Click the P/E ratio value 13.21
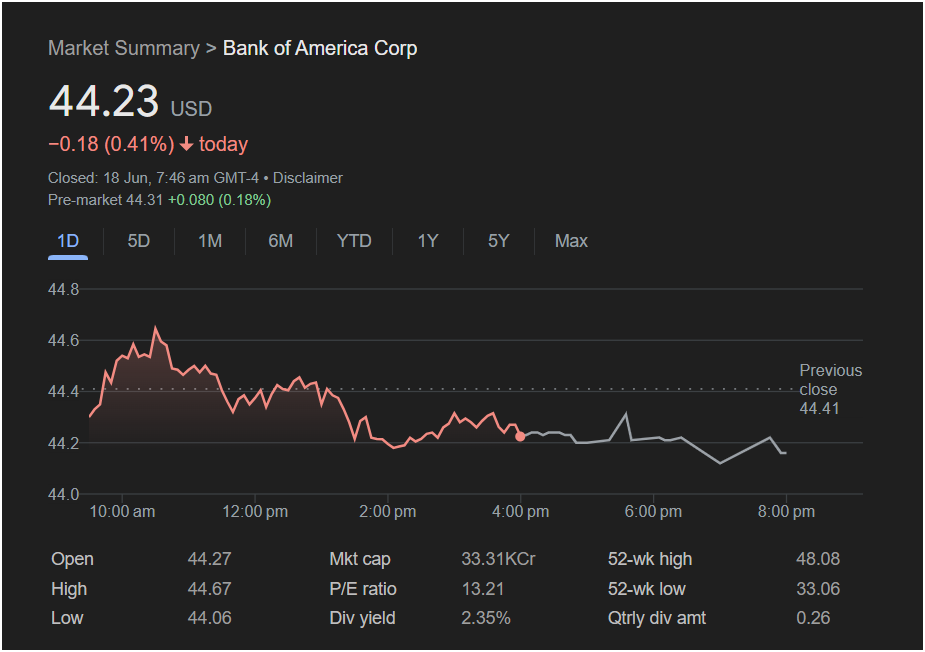Screen dimensions: 925x652 point(483,589)
